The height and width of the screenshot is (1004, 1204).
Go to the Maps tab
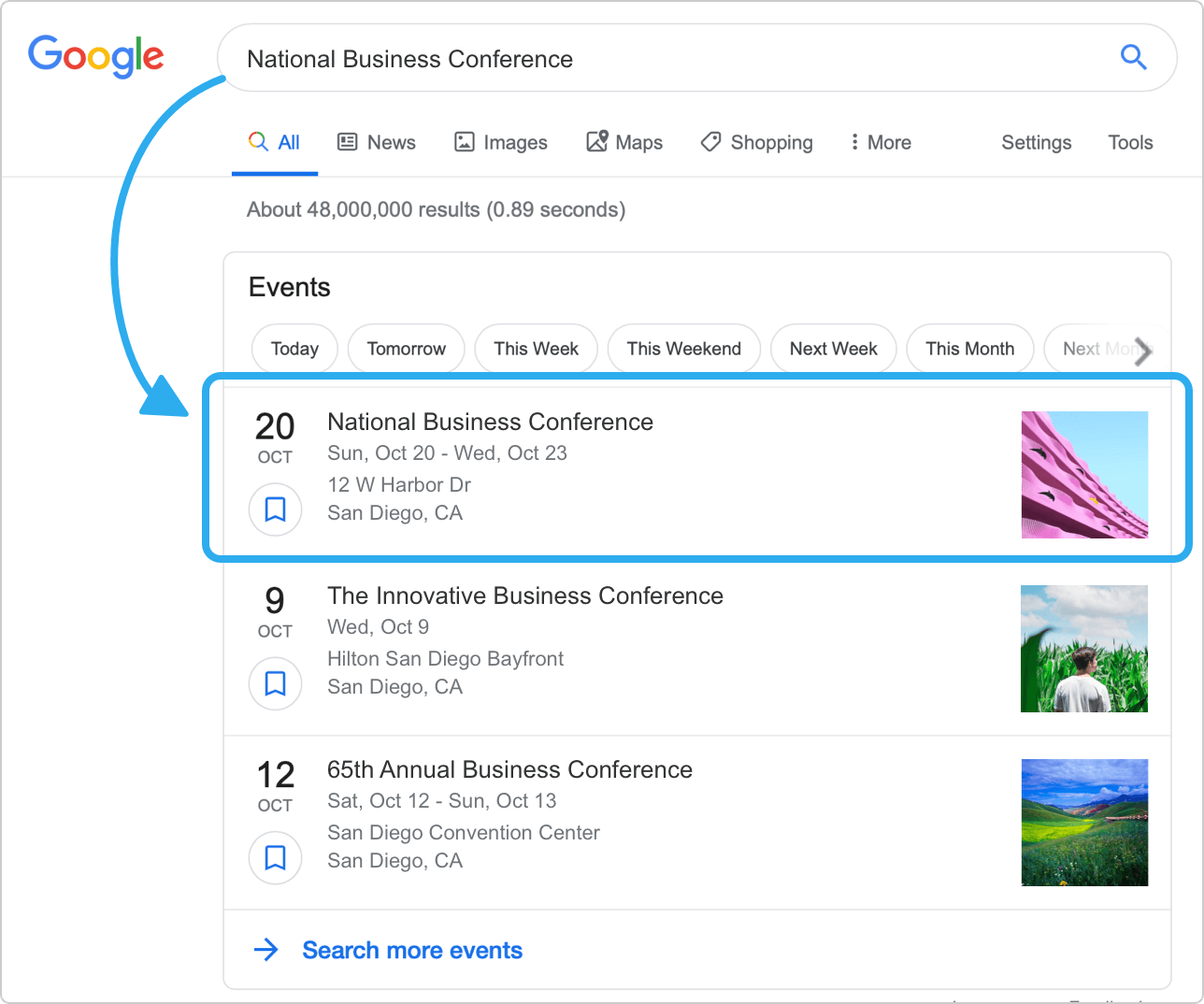pyautogui.click(x=624, y=142)
